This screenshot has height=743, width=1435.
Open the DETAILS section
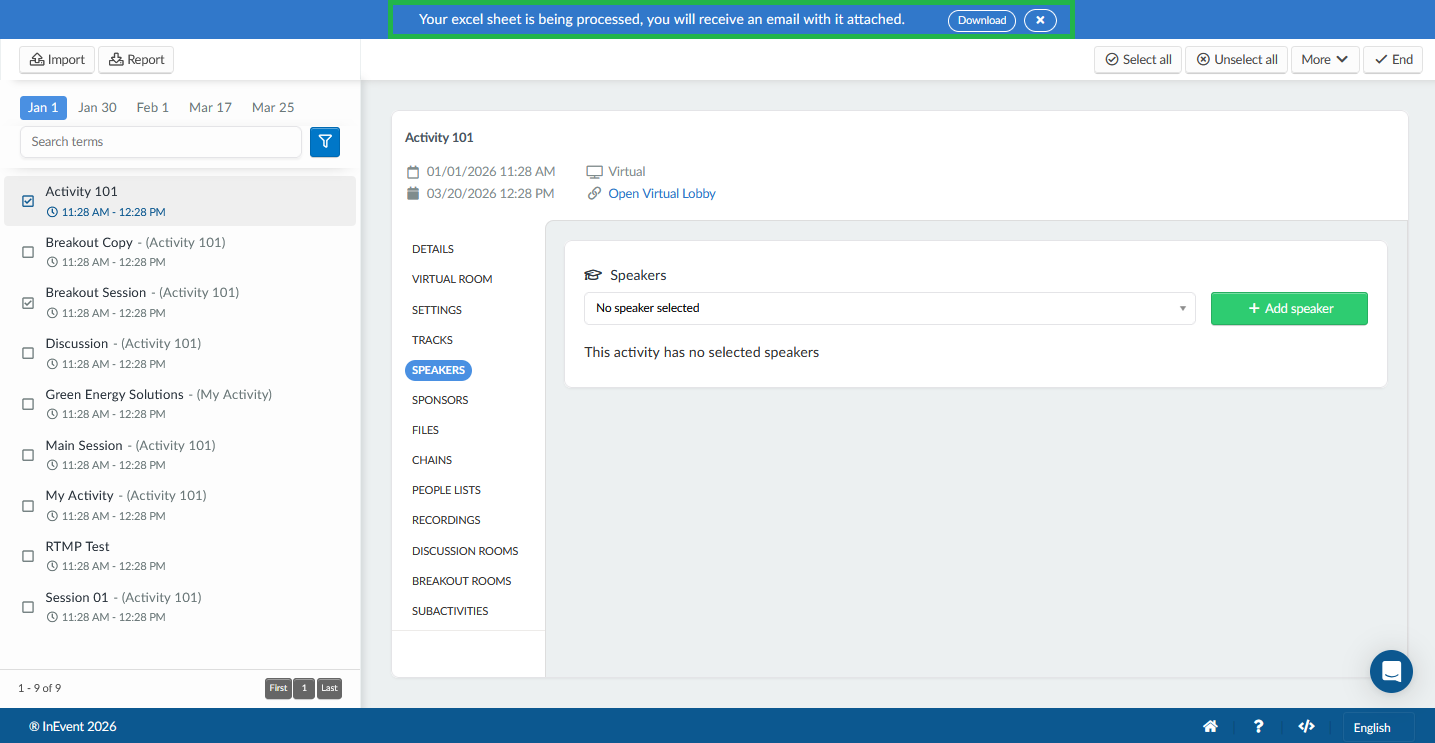coord(433,249)
